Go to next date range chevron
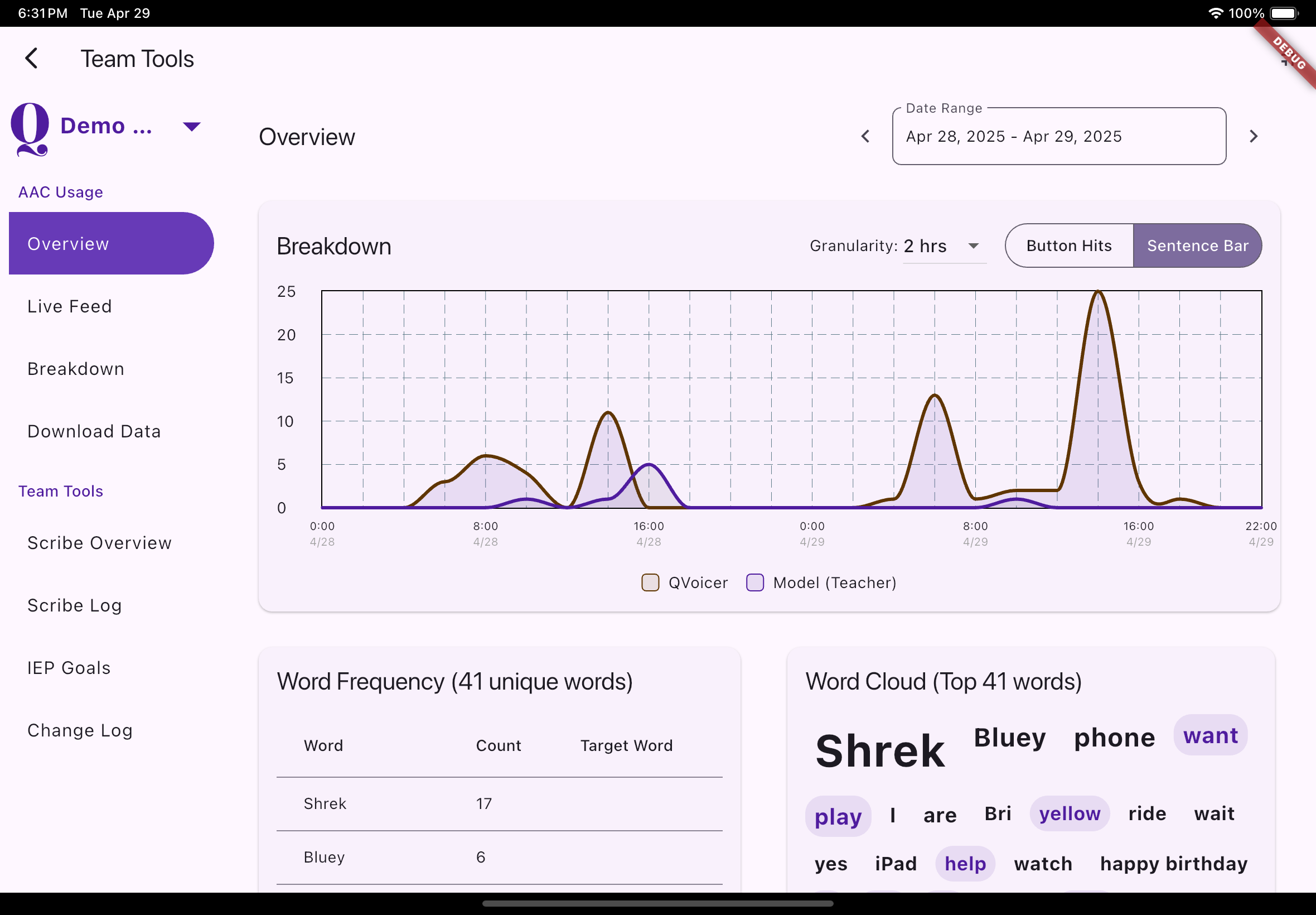1316x915 pixels. pos(1253,137)
